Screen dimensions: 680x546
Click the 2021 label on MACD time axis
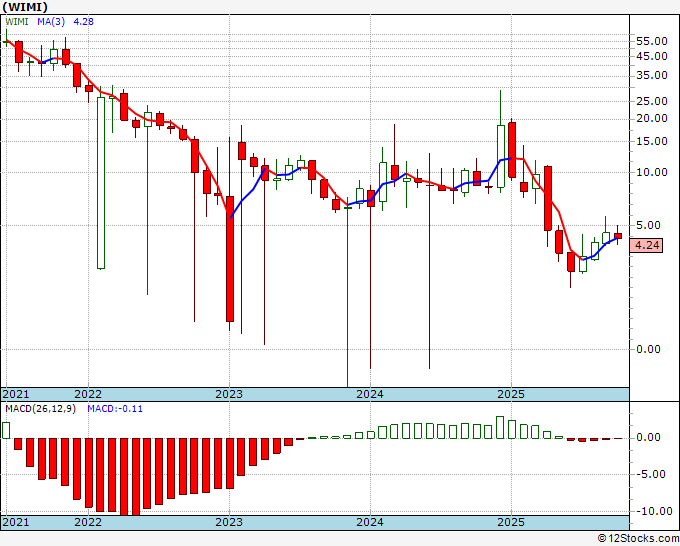click(16, 522)
